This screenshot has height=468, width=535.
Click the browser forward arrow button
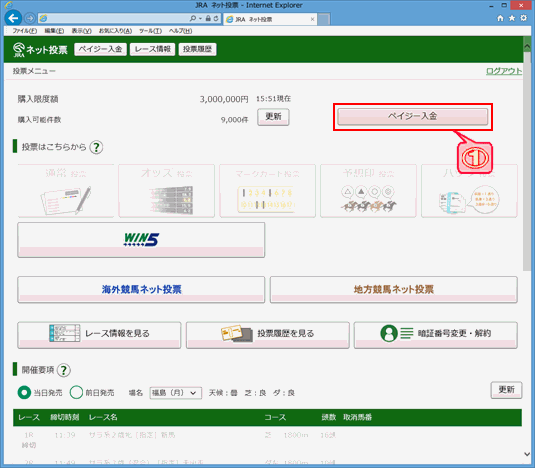(x=30, y=18)
